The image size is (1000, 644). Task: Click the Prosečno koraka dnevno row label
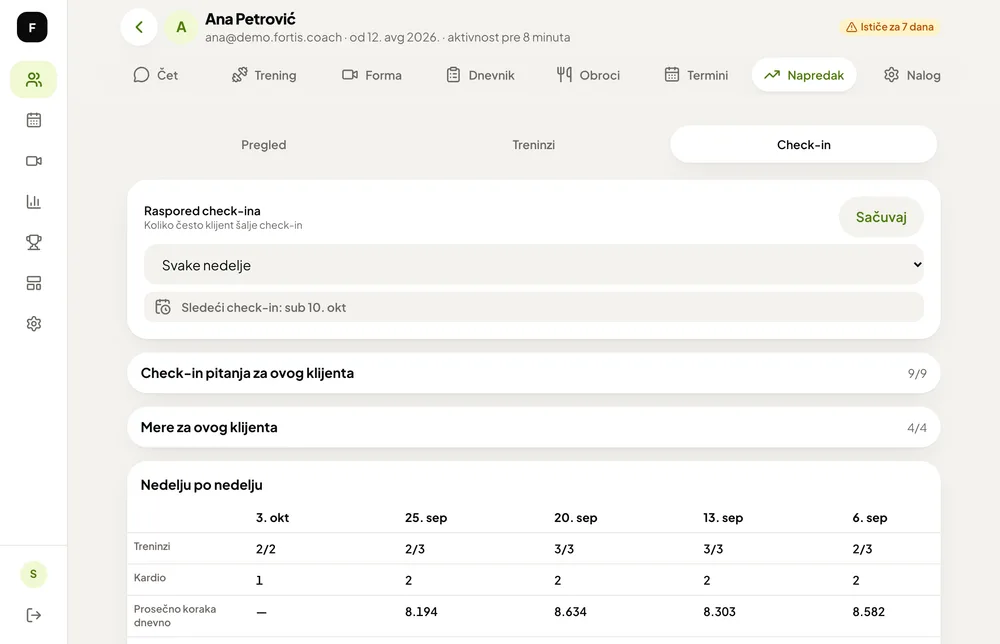click(x=175, y=616)
